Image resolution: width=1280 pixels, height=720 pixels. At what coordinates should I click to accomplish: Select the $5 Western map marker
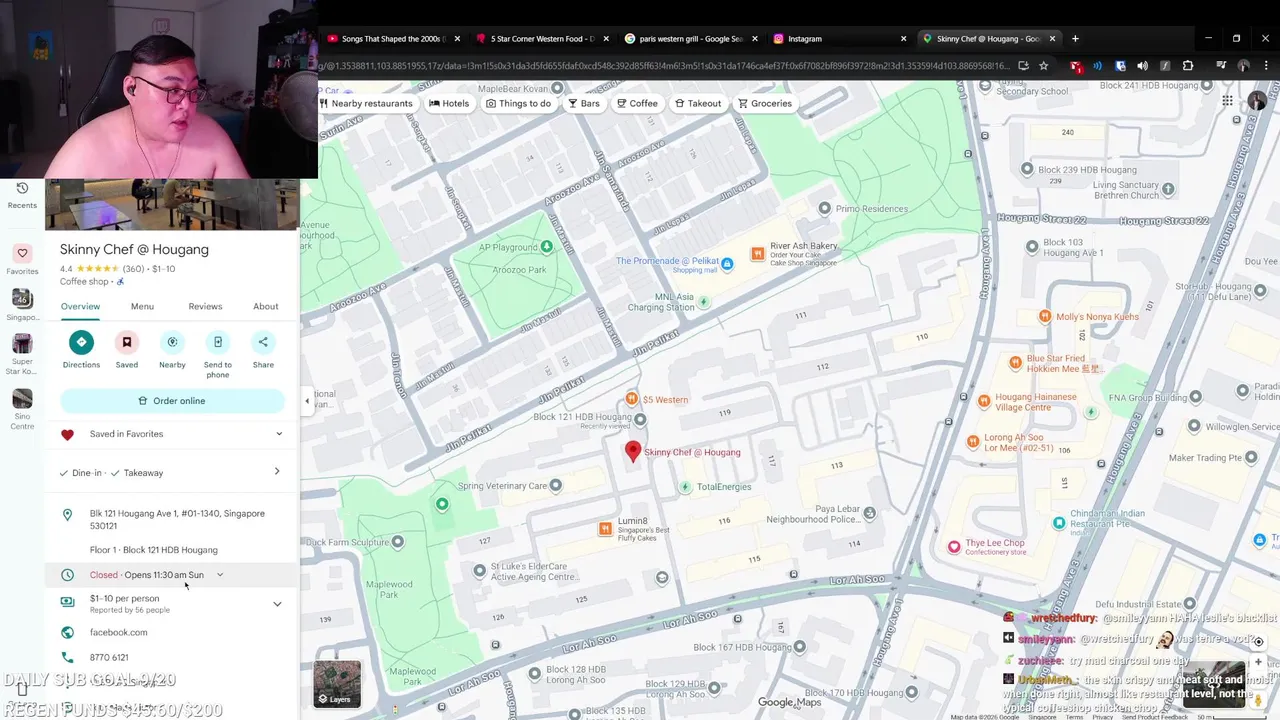(632, 399)
